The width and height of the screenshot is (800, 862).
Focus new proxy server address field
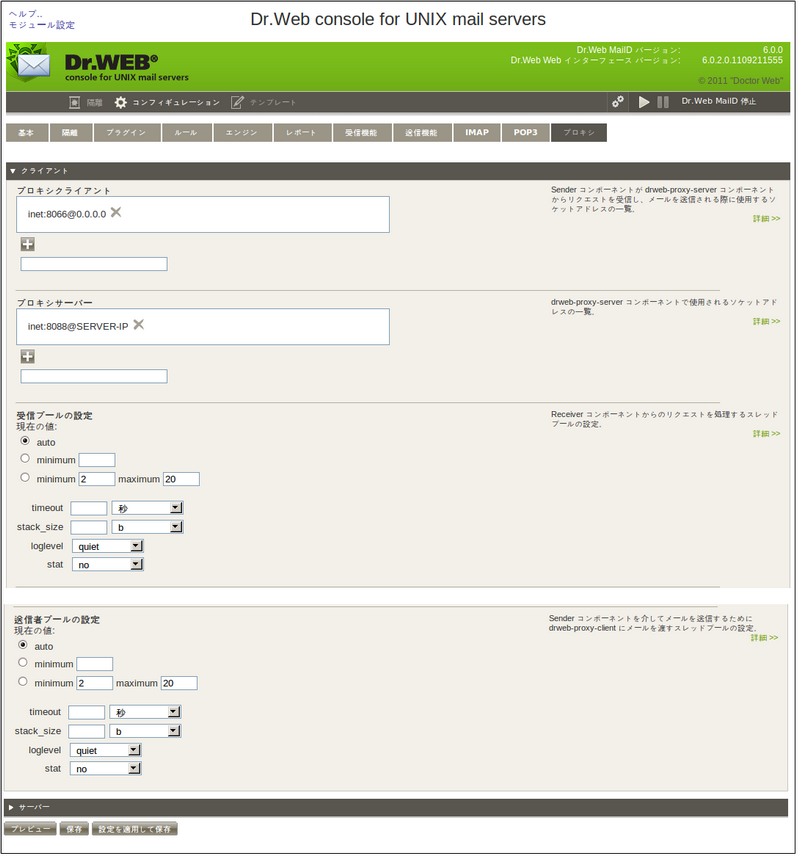tap(95, 378)
